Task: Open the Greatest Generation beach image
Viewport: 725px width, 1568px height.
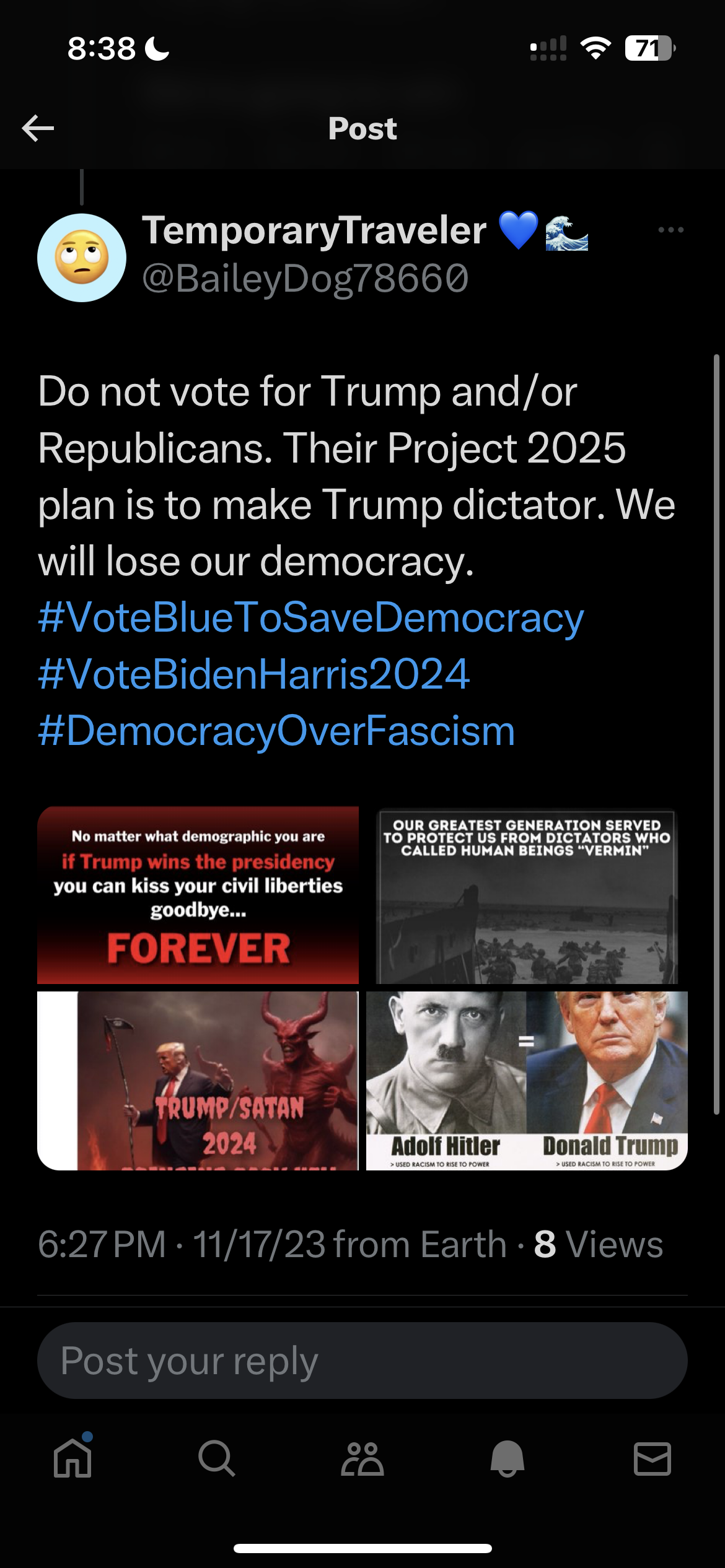Action: (527, 895)
